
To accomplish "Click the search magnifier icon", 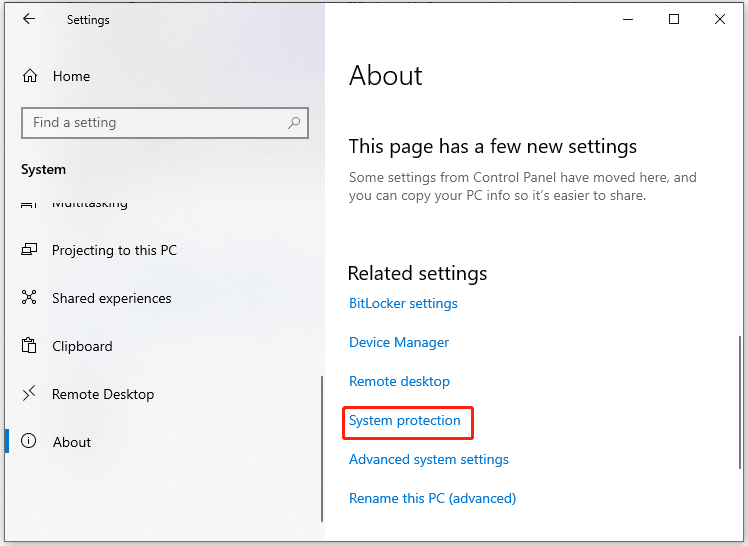I will point(294,123).
